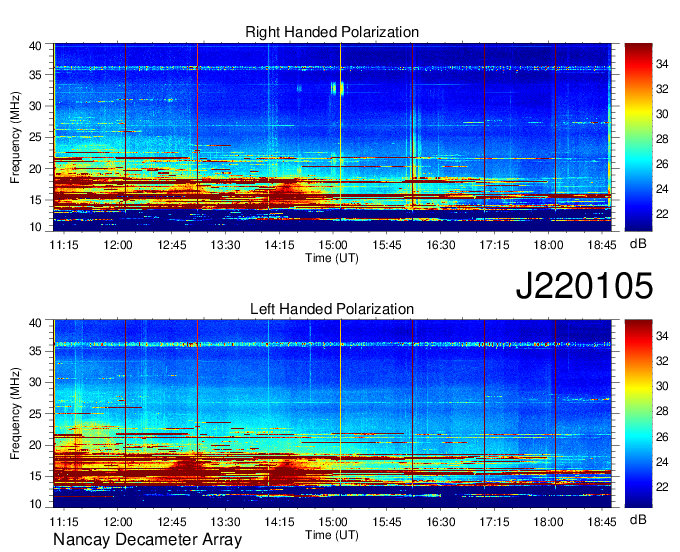Click "15:45" time tick on Left Handed plot
The image size is (680, 552).
pos(387,522)
